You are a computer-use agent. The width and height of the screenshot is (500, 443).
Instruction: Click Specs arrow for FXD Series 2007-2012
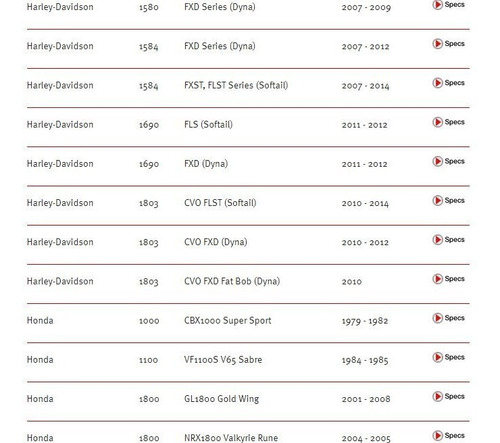tap(448, 44)
